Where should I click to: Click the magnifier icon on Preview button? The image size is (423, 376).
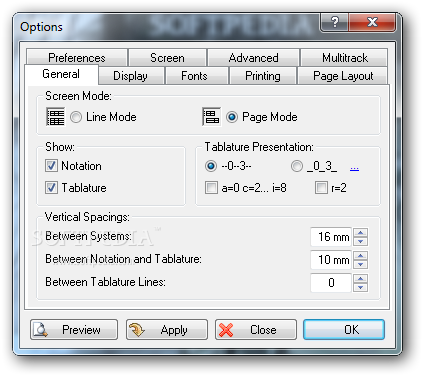[41, 329]
